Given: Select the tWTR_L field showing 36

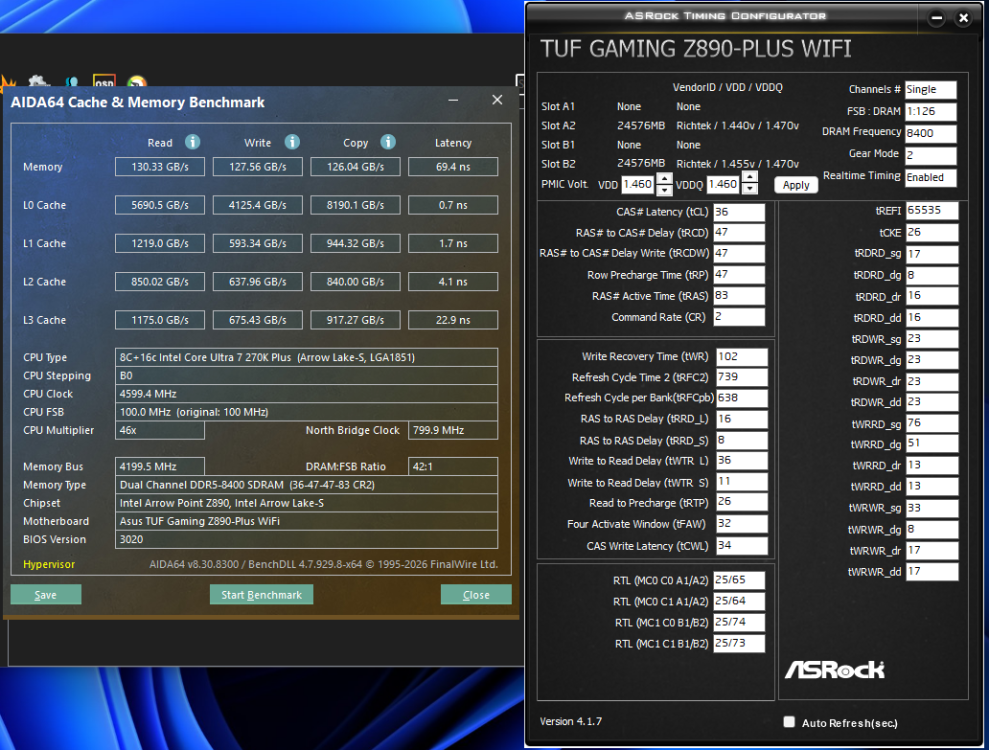Looking at the screenshot, I should [x=742, y=460].
